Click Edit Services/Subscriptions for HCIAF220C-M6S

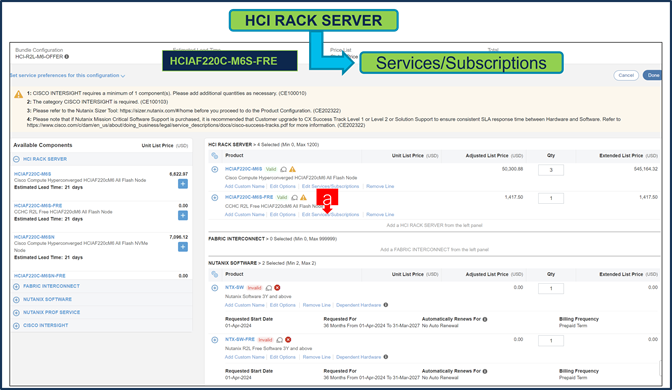point(330,186)
